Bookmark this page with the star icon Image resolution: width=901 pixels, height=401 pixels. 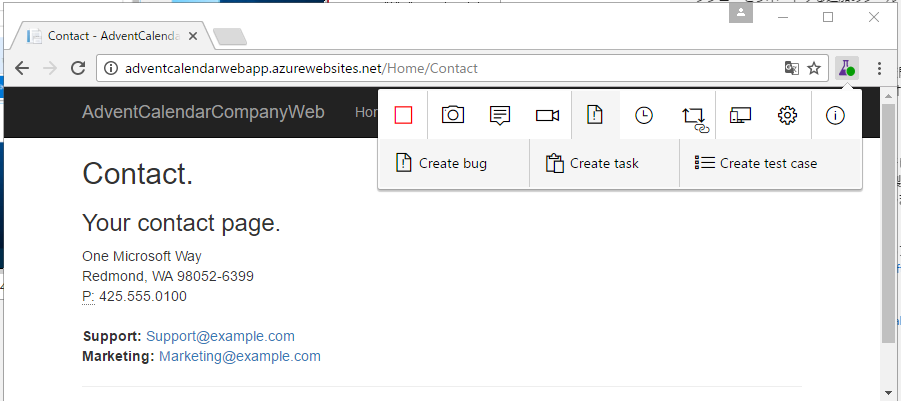point(814,68)
